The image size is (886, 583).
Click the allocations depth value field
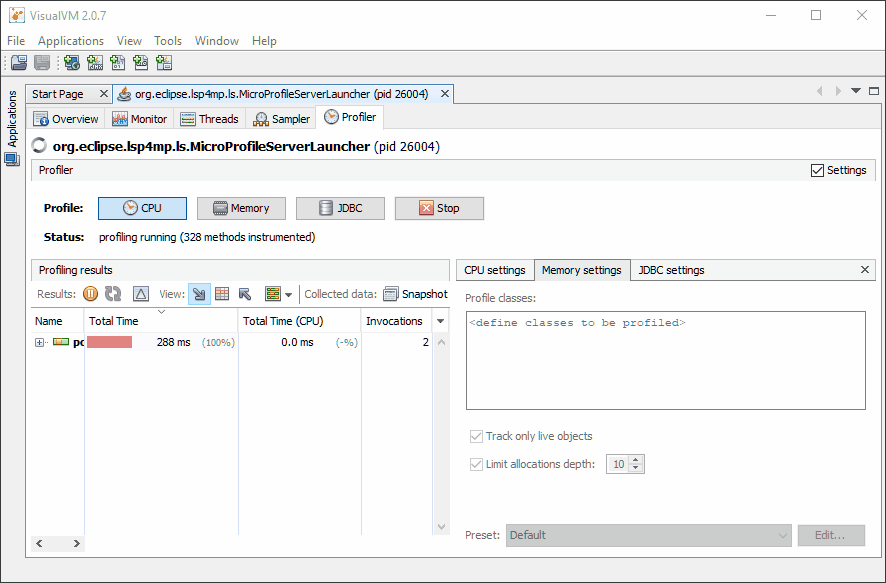point(618,464)
